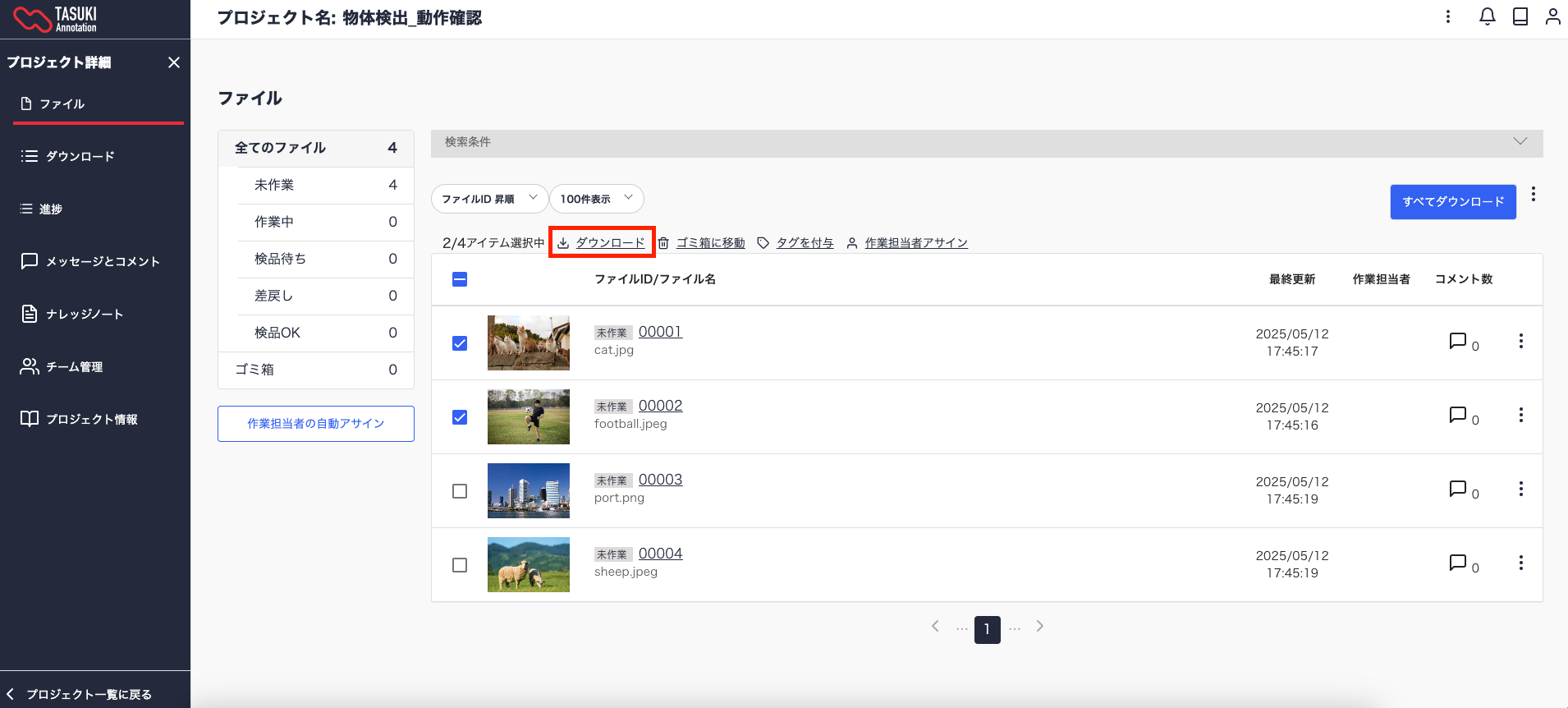The width and height of the screenshot is (1568, 708).
Task: Filter by 検品OK status
Action: 325,333
